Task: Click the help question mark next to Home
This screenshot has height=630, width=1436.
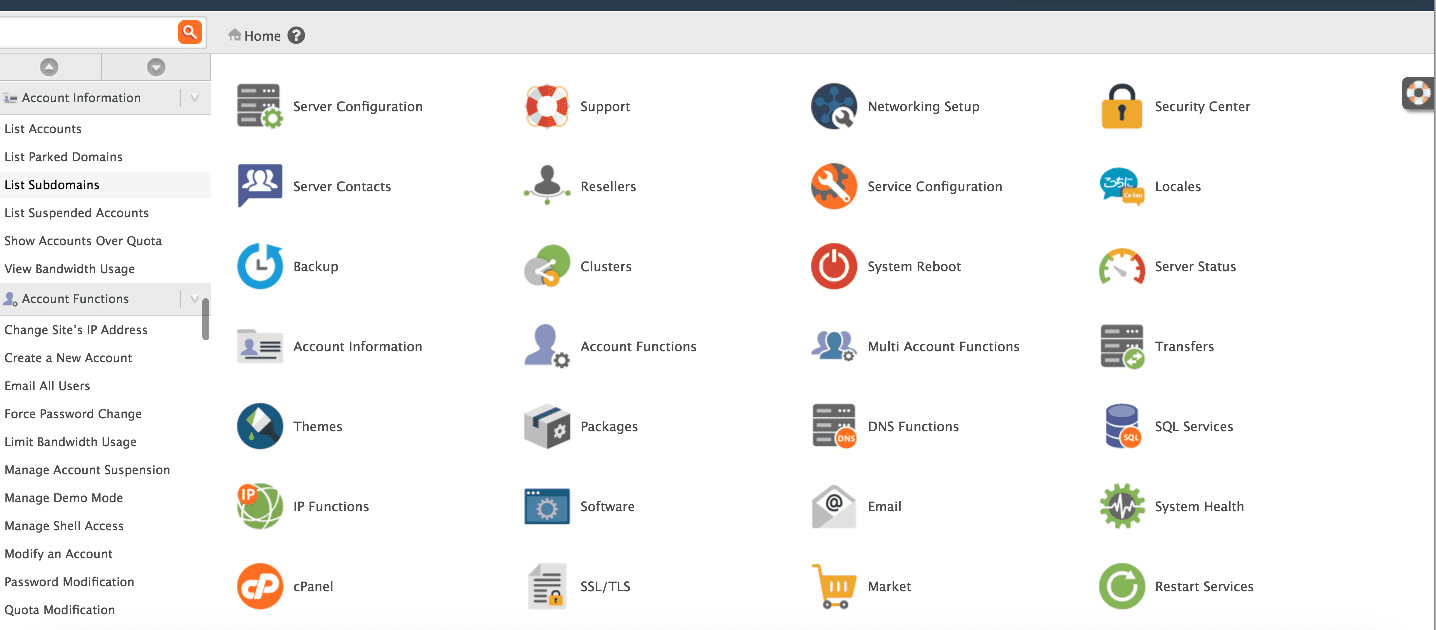Action: (296, 36)
